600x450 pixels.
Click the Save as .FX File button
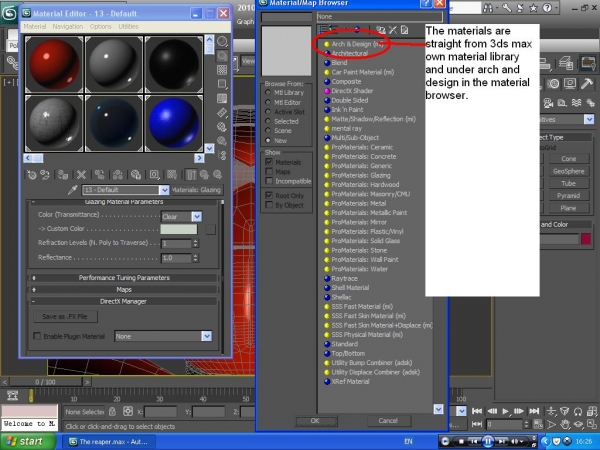65,316
